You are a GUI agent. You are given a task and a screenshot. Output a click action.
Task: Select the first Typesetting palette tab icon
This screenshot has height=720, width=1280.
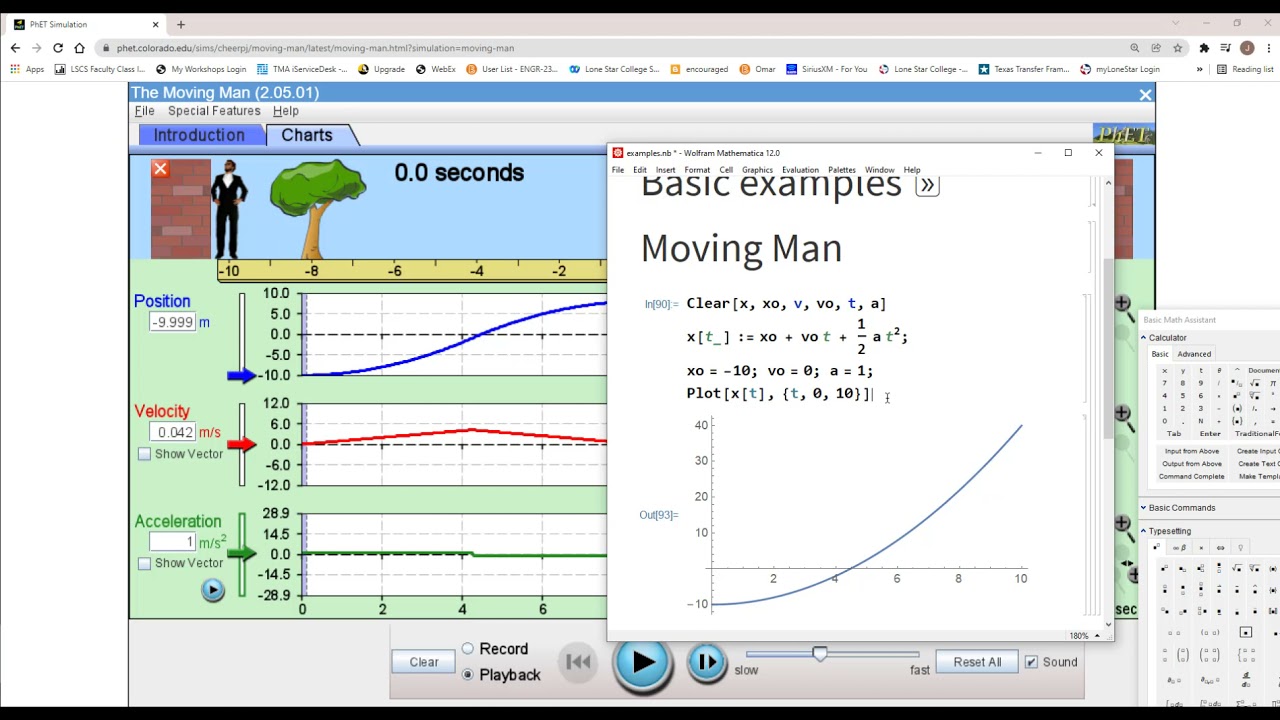1158,548
